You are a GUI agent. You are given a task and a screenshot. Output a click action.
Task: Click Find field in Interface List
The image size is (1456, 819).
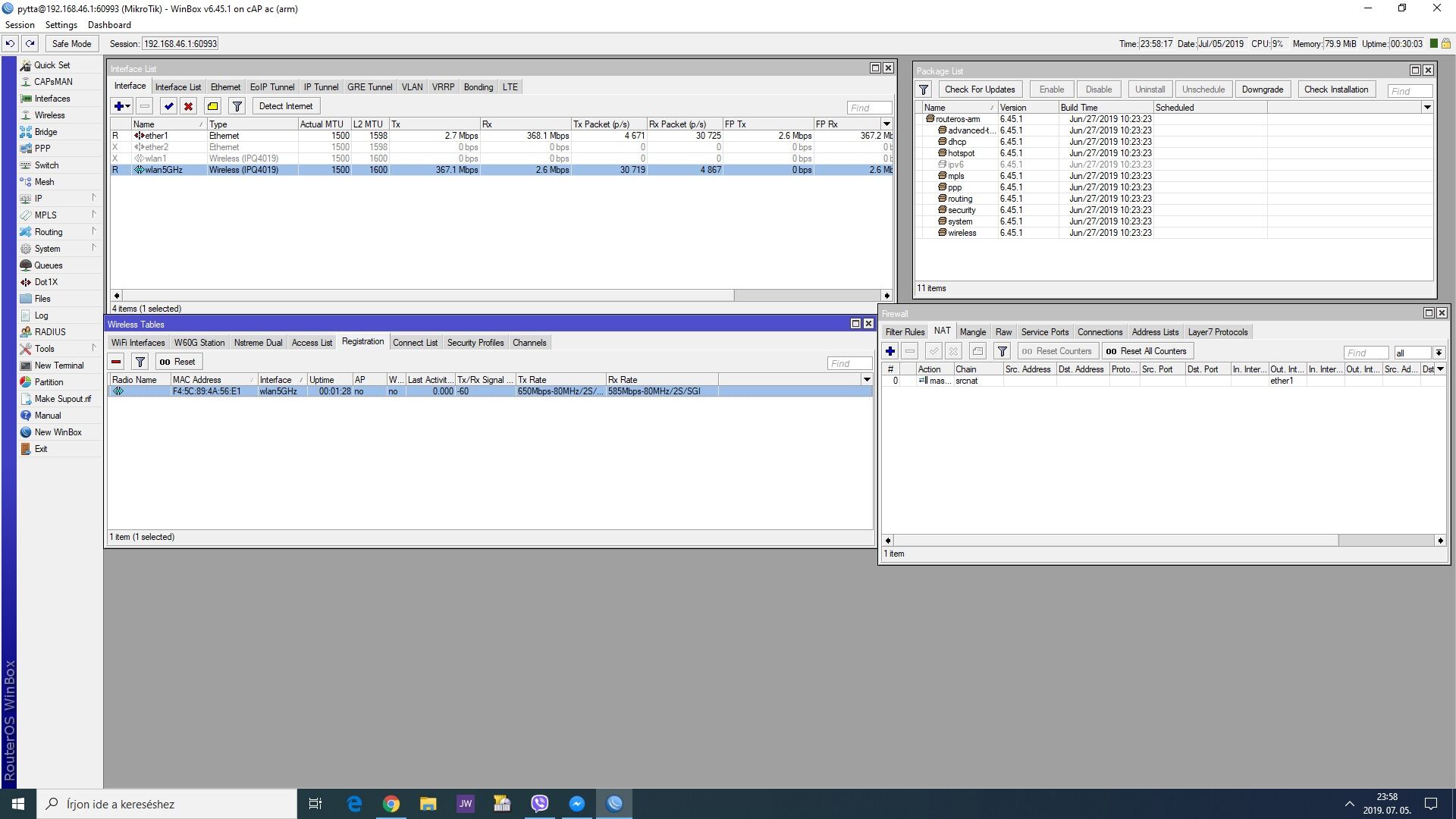click(x=869, y=108)
